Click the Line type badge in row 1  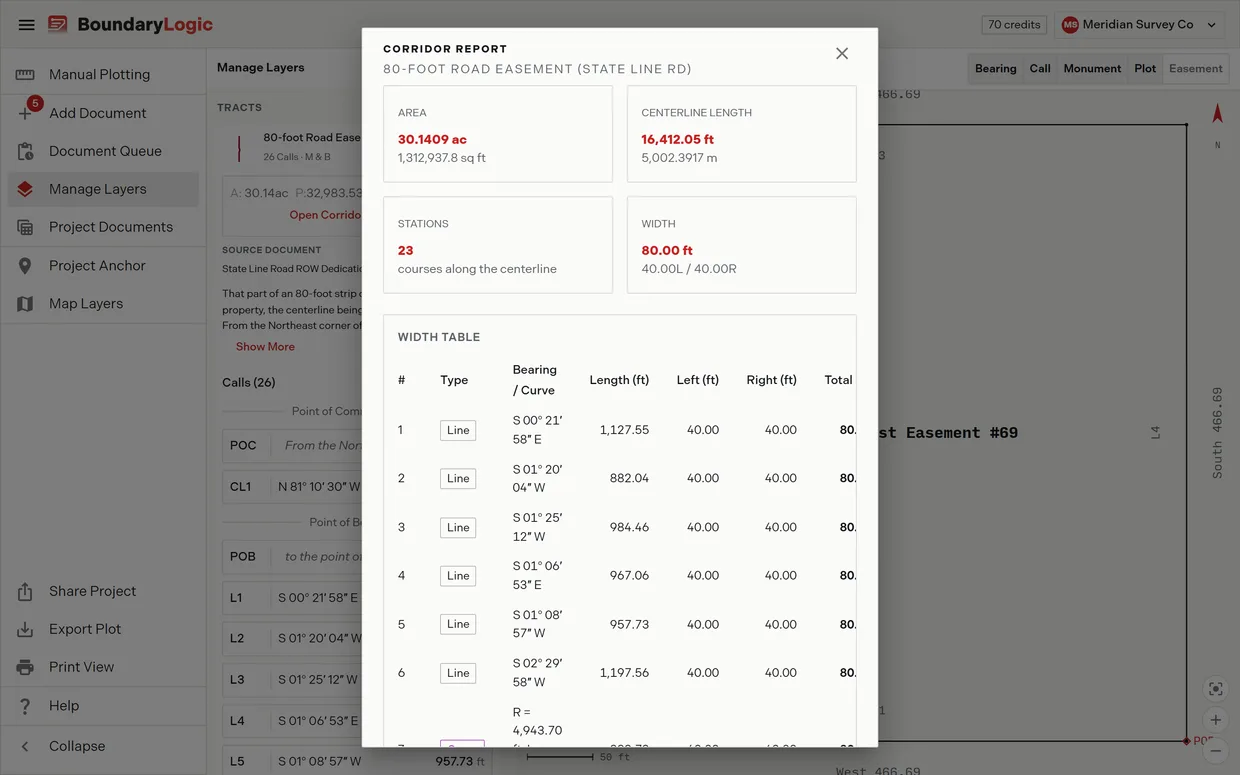pyautogui.click(x=458, y=430)
